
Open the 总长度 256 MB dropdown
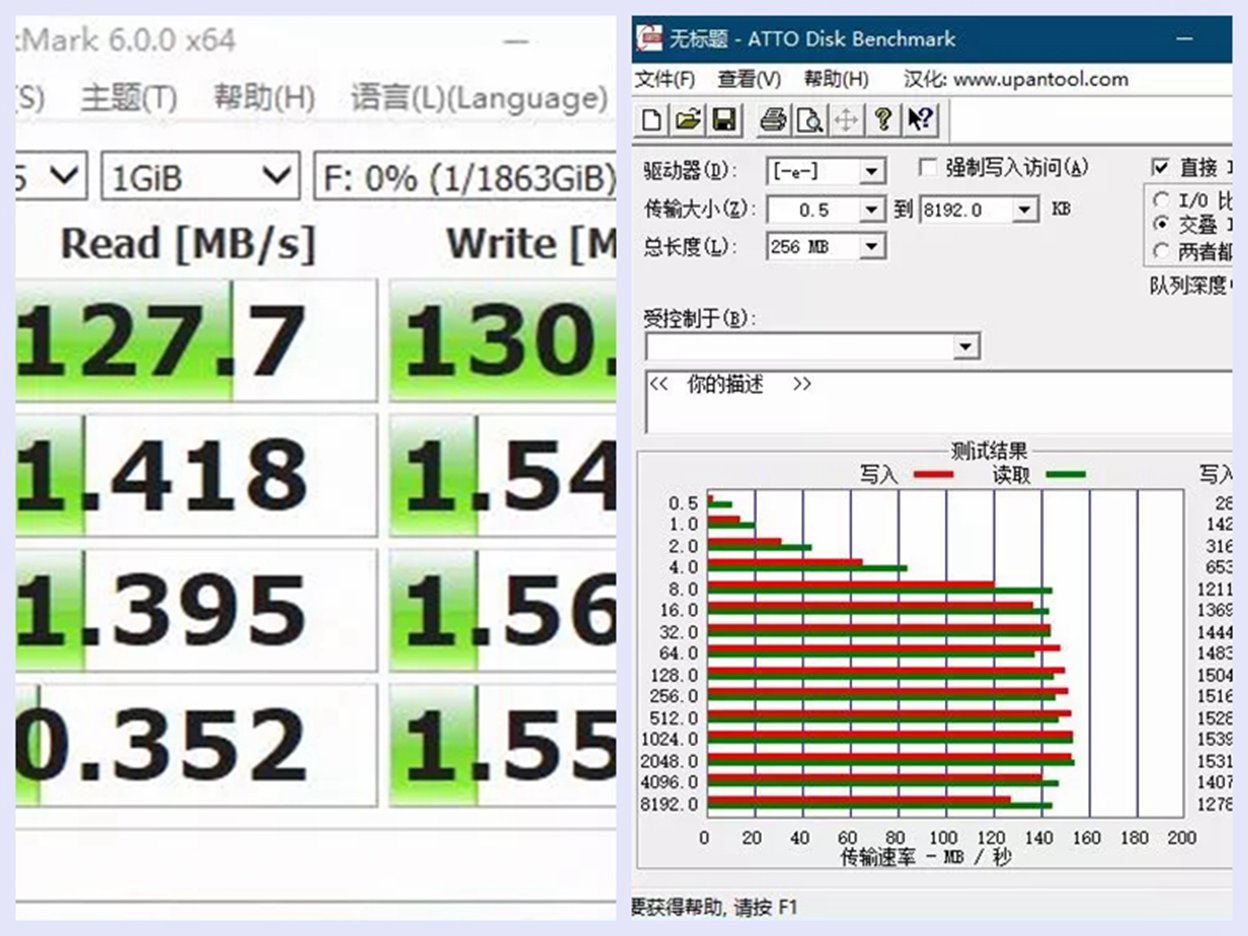873,246
